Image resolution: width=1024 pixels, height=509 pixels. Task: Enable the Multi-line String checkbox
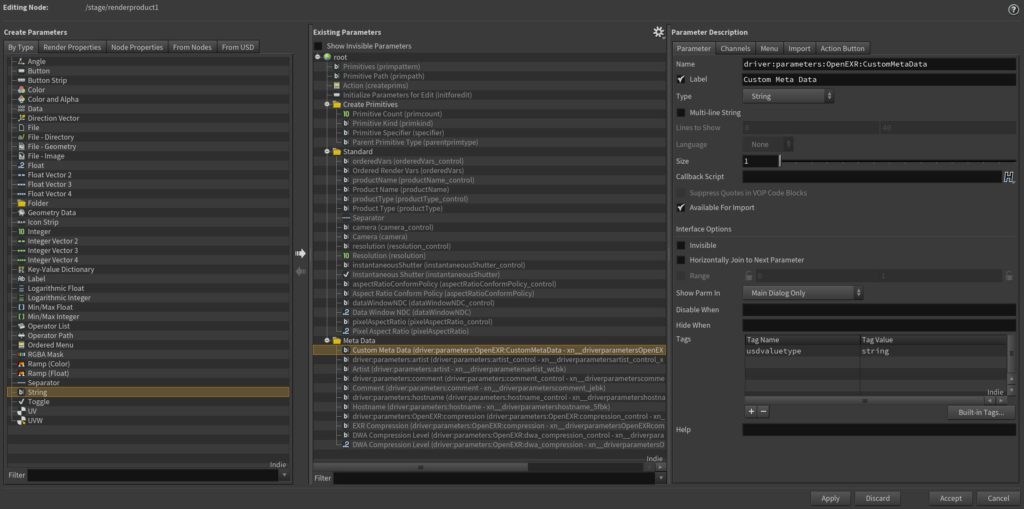click(x=681, y=112)
